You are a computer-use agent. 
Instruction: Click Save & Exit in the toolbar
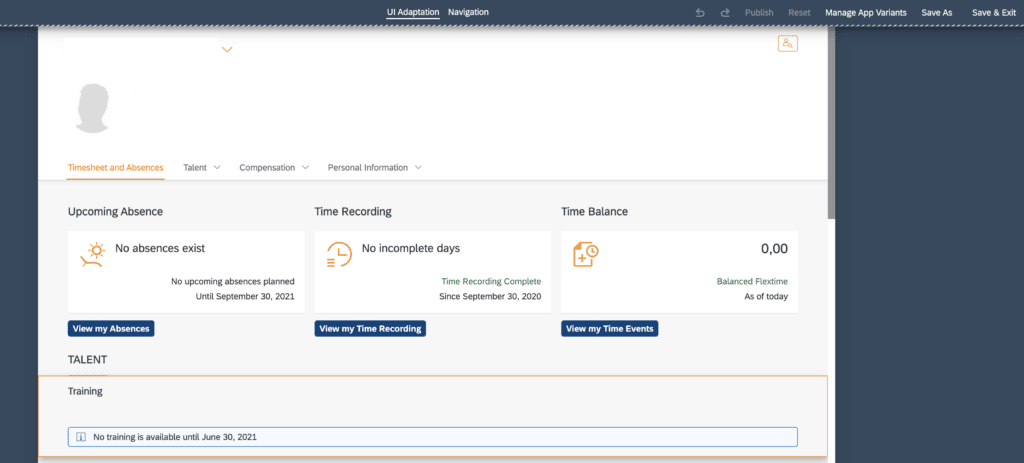pyautogui.click(x=993, y=12)
